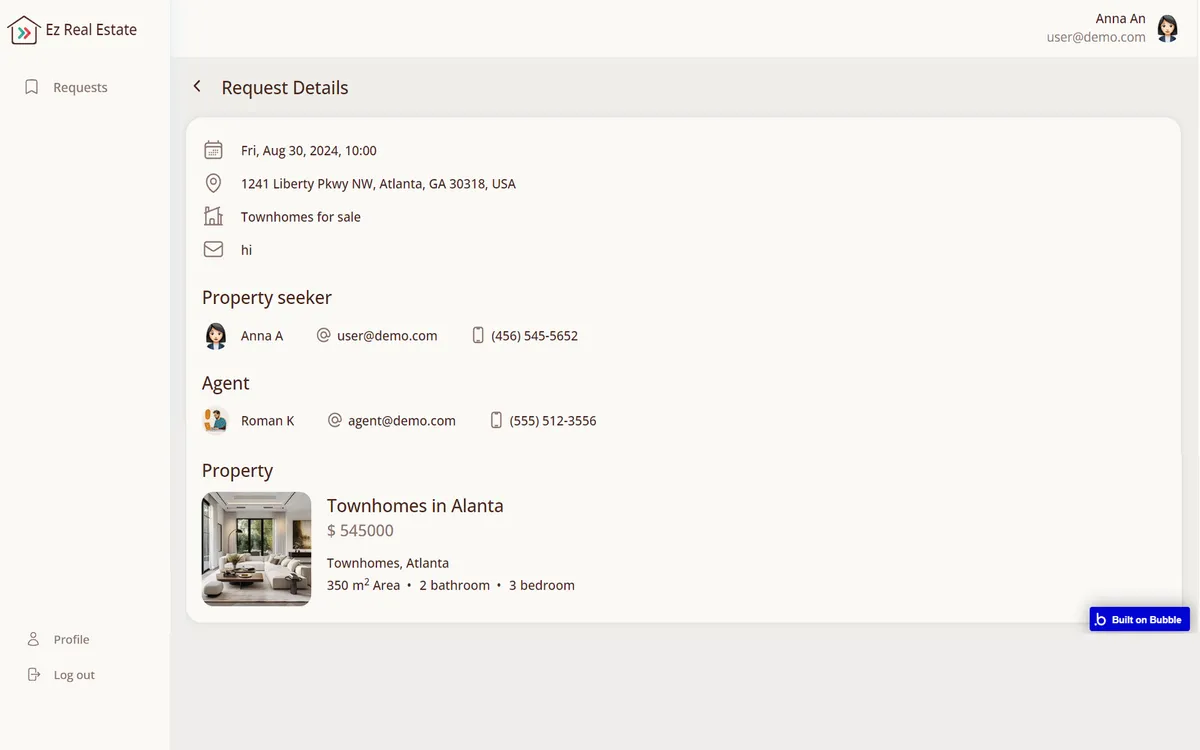Image resolution: width=1200 pixels, height=750 pixels.
Task: Click the location pin icon by the address
Action: pos(213,183)
